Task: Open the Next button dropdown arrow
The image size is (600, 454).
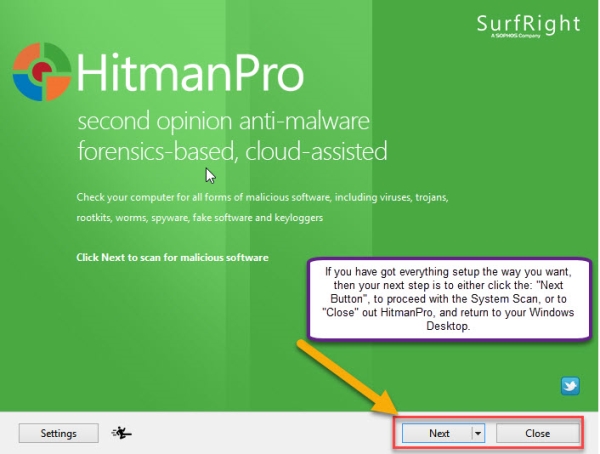Action: click(x=478, y=433)
